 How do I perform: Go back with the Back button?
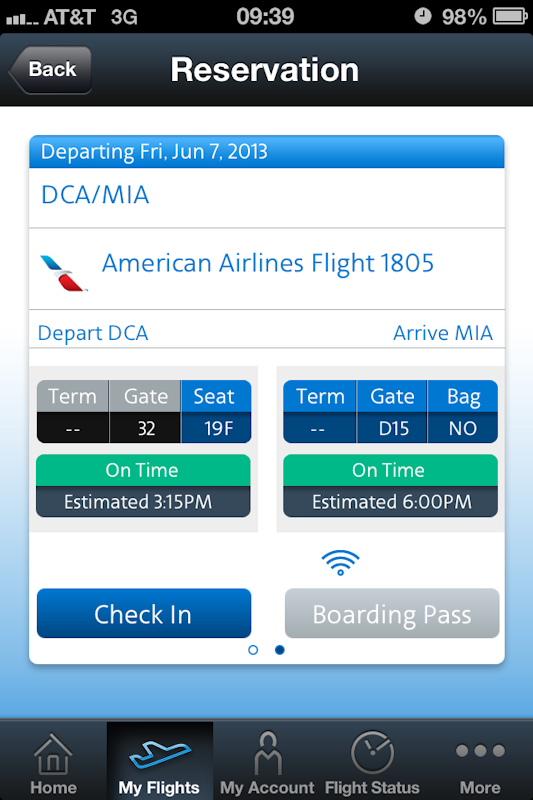(50, 69)
